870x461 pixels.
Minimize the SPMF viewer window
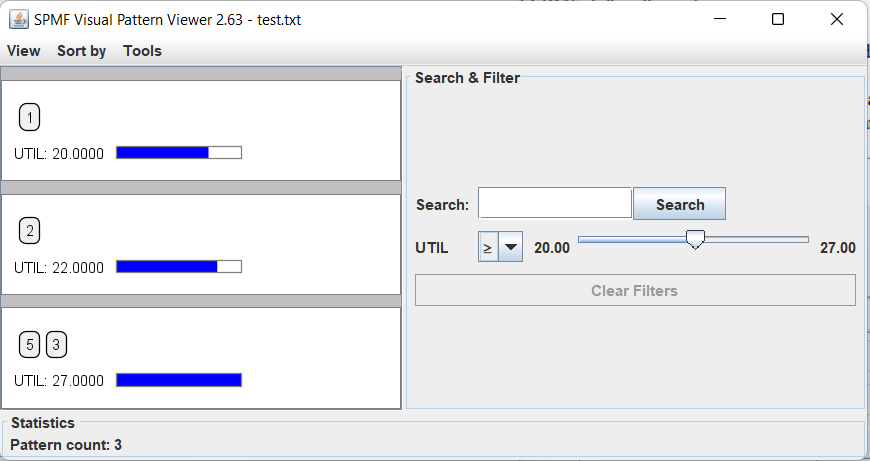coord(720,19)
